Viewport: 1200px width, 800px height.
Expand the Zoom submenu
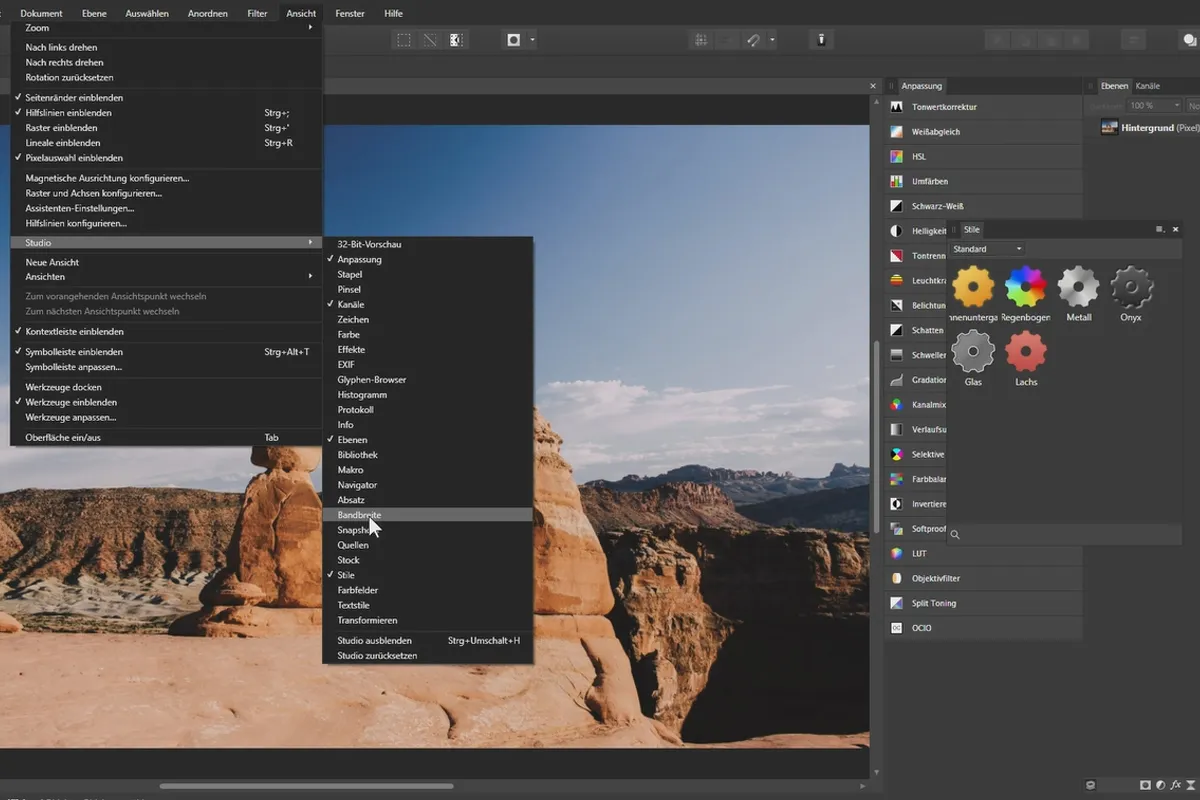pyautogui.click(x=166, y=28)
